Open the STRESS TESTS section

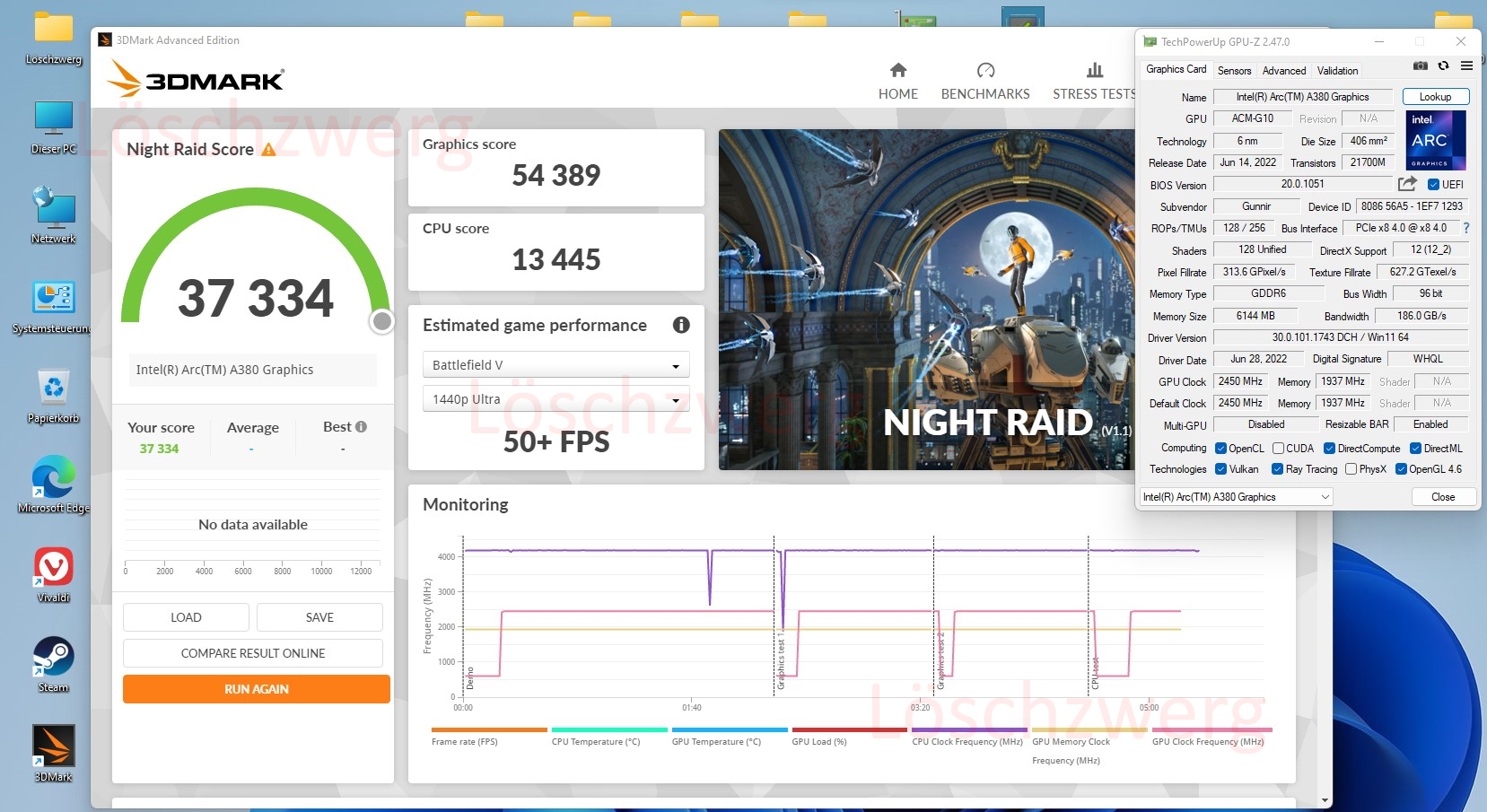tap(1094, 82)
